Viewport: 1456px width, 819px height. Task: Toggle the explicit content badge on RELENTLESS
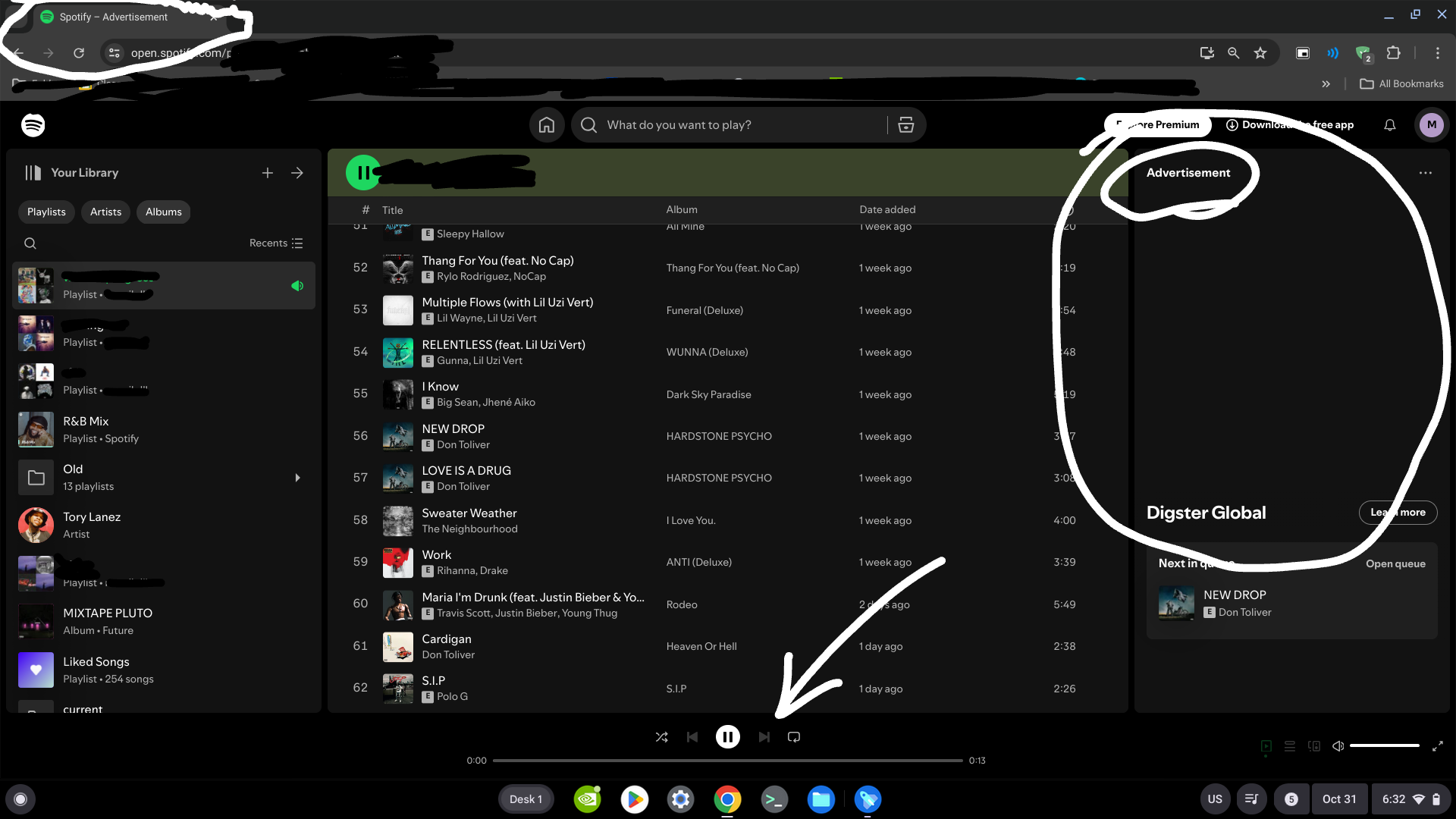tap(427, 360)
